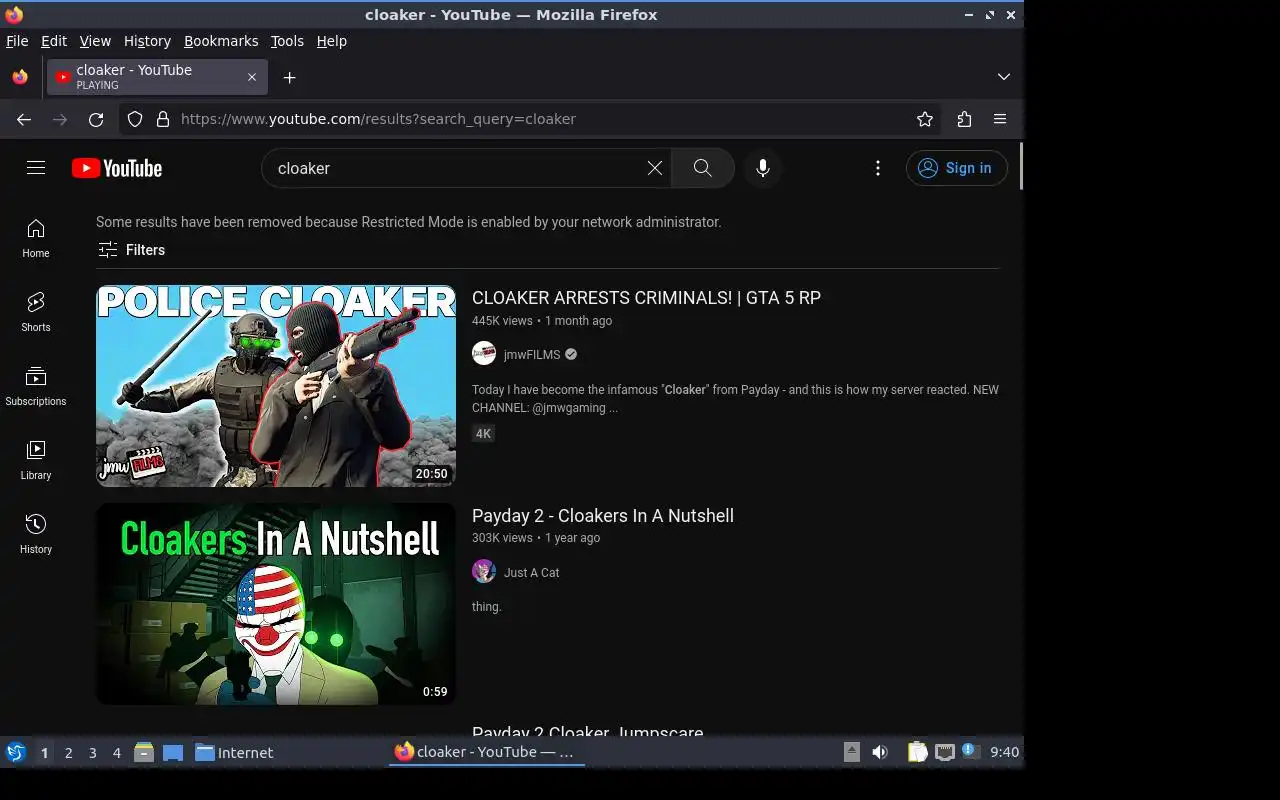Viewport: 1280px width, 800px height.
Task: Go back with browser back arrow
Action: 24,119
